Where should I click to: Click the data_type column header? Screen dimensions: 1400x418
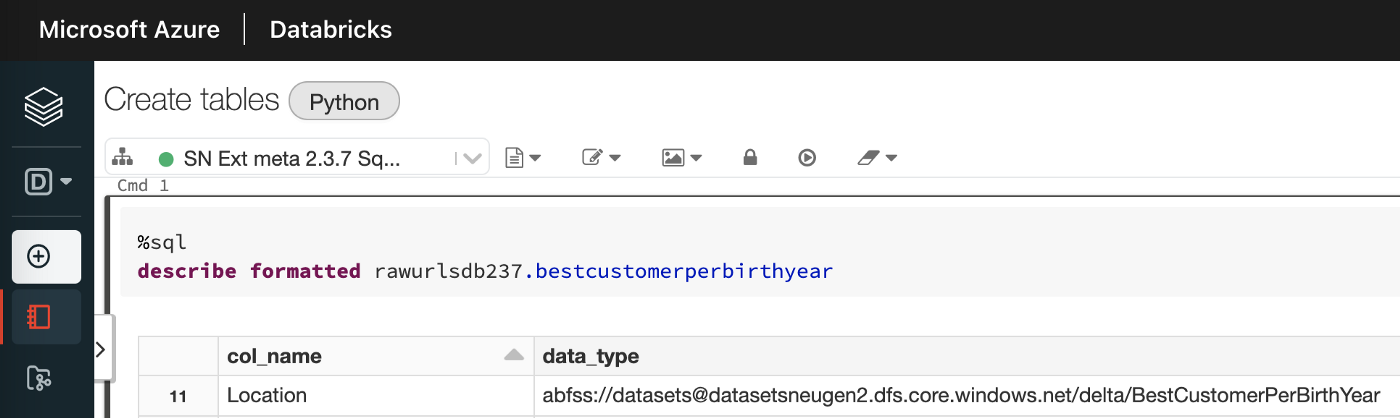pyautogui.click(x=590, y=356)
